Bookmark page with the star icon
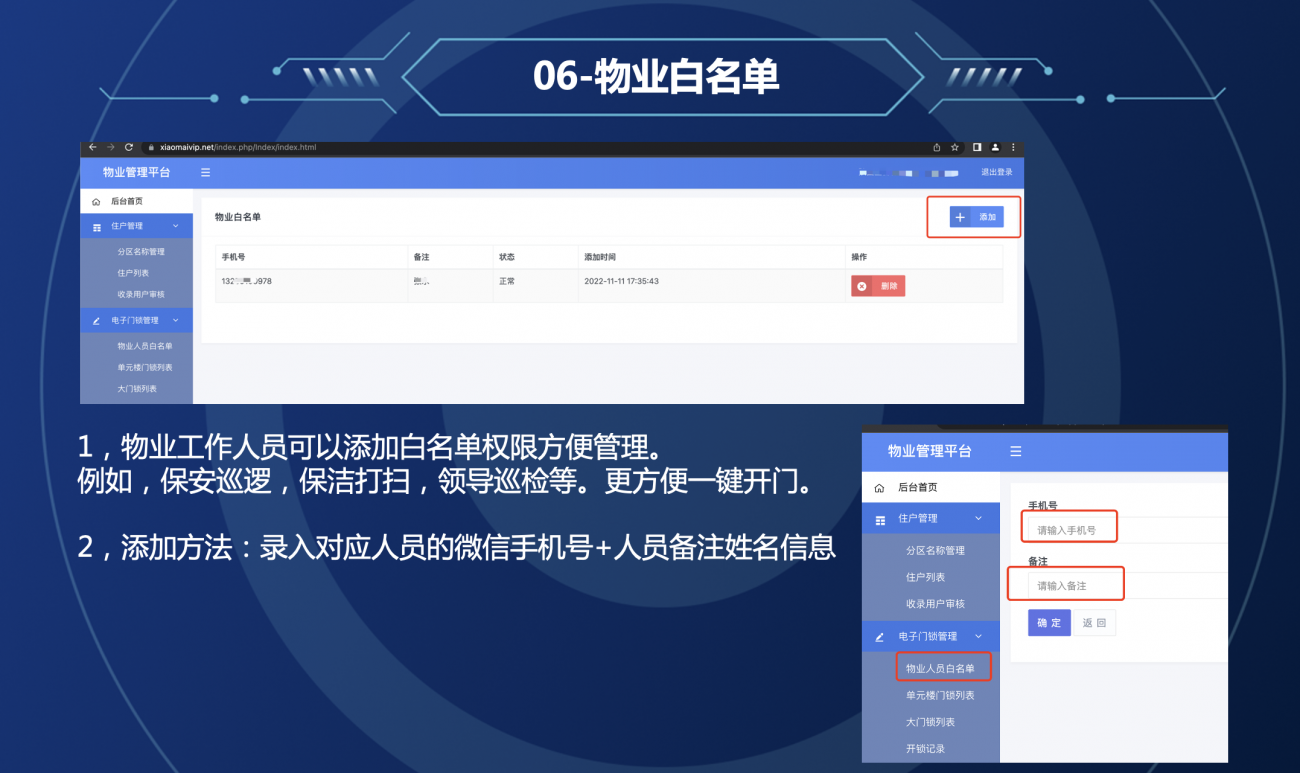Screen dimensions: 1300x773 tap(955, 147)
